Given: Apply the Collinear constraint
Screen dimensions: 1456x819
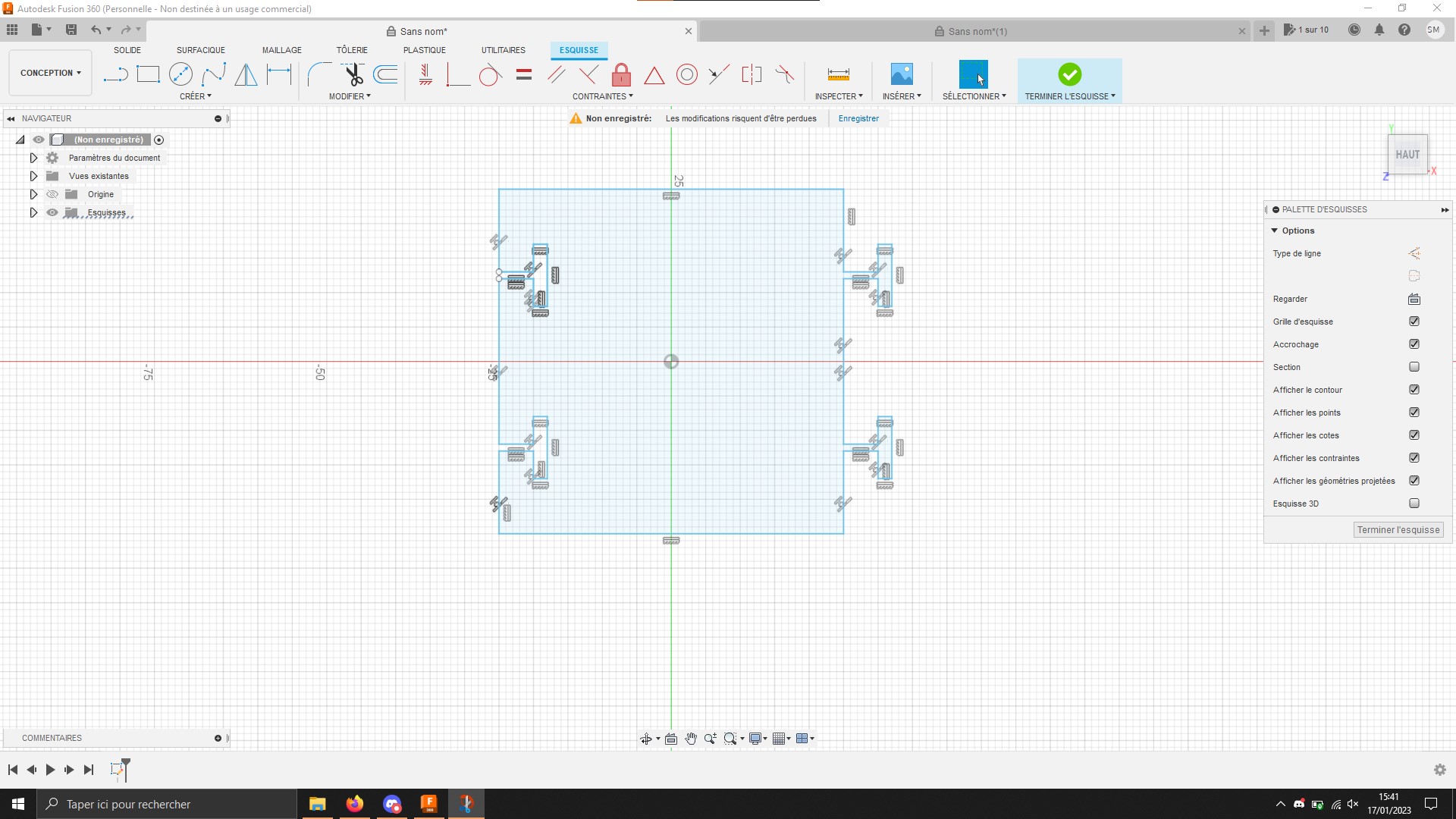Looking at the screenshot, I should (x=719, y=74).
